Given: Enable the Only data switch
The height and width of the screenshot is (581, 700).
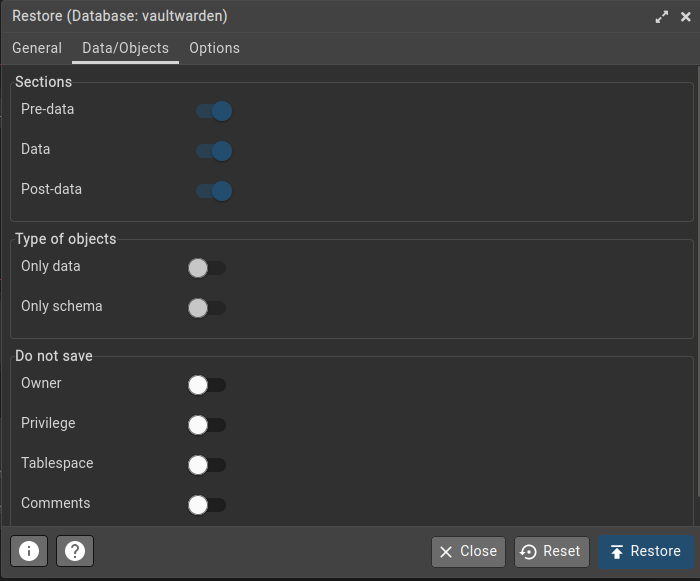Looking at the screenshot, I should 207,268.
